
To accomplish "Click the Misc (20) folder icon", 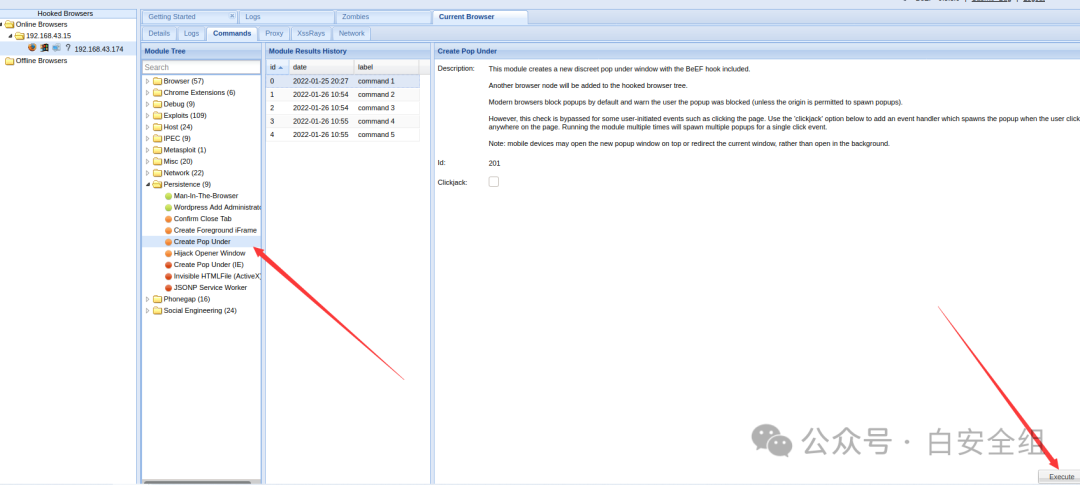I will click(158, 161).
